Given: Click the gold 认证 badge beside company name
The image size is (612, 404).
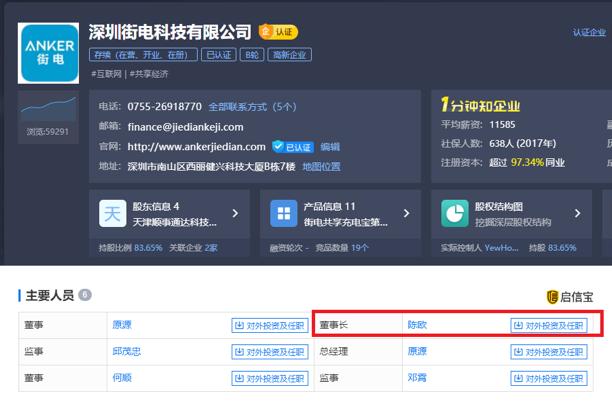Looking at the screenshot, I should click(x=278, y=32).
